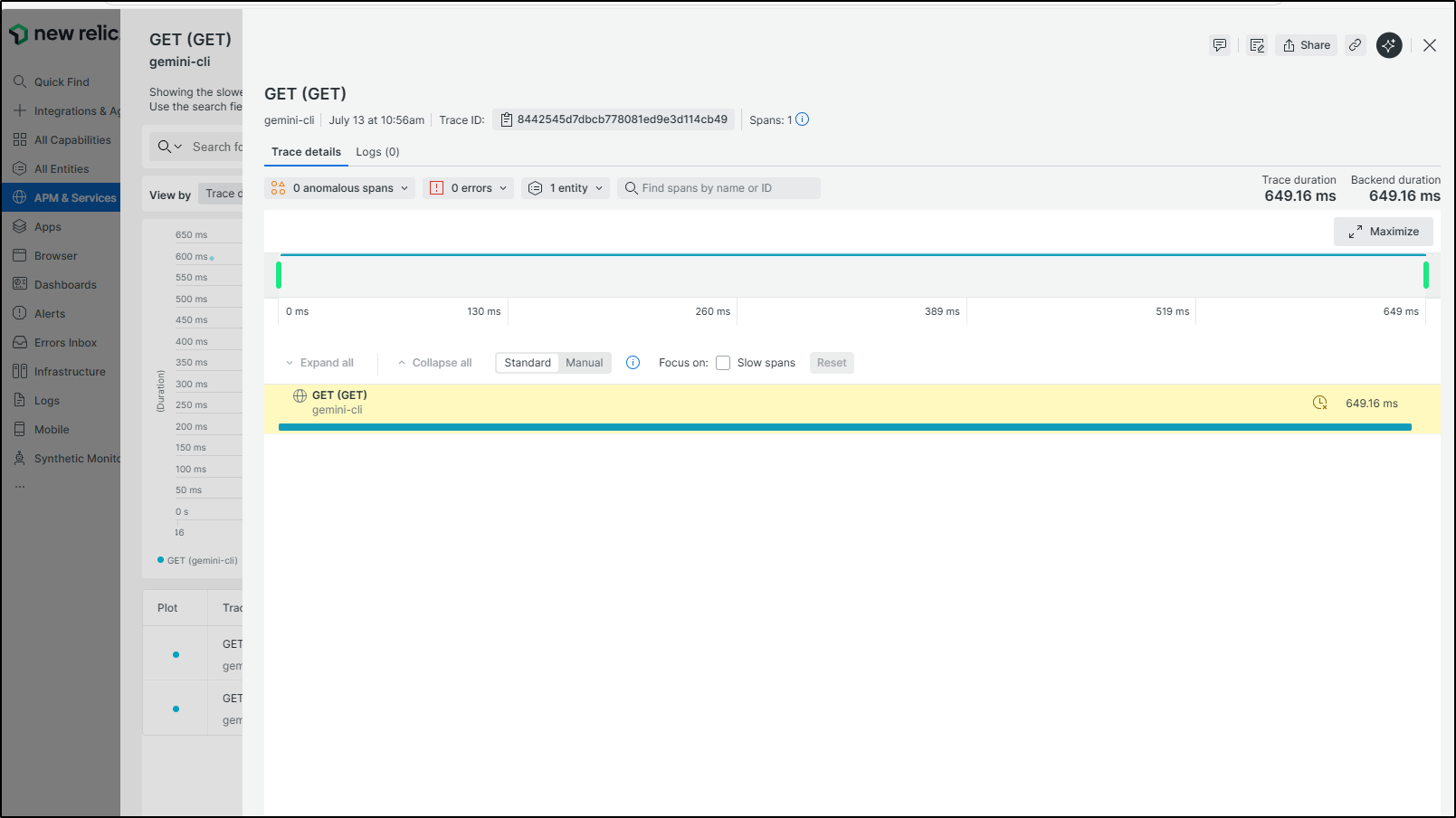Click the right green timeline range handle
The height and width of the screenshot is (818, 1456).
1426,275
